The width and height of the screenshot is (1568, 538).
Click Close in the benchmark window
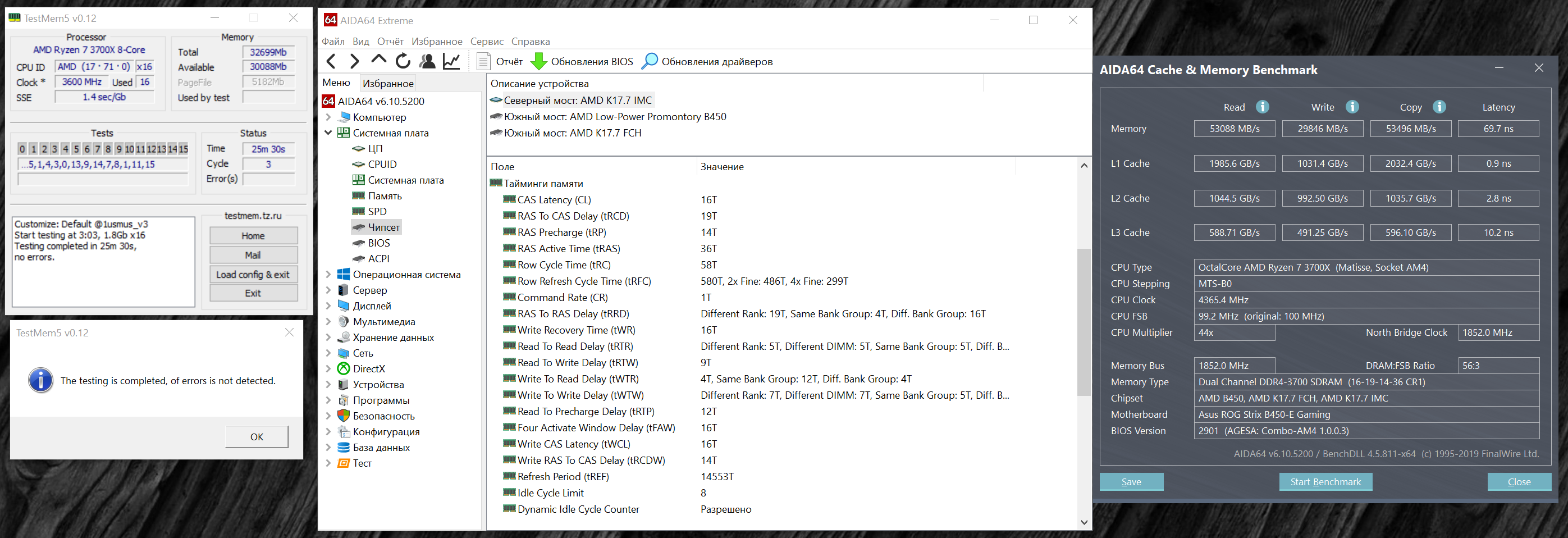pyautogui.click(x=1519, y=481)
